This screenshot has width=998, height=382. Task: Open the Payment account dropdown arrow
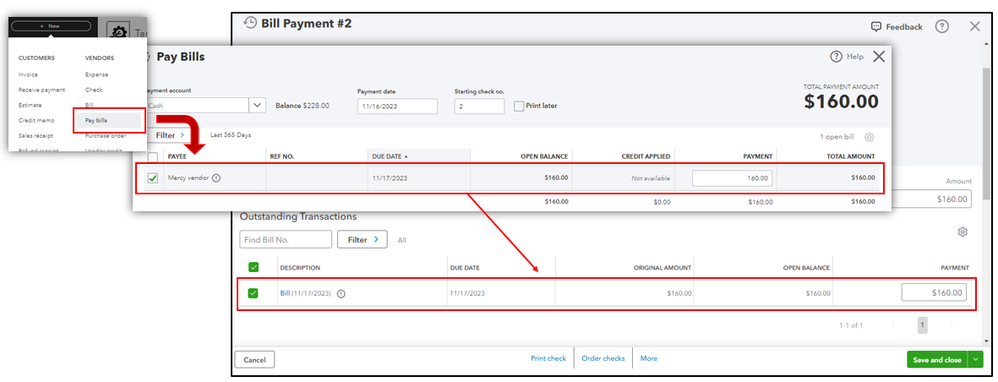(x=257, y=106)
